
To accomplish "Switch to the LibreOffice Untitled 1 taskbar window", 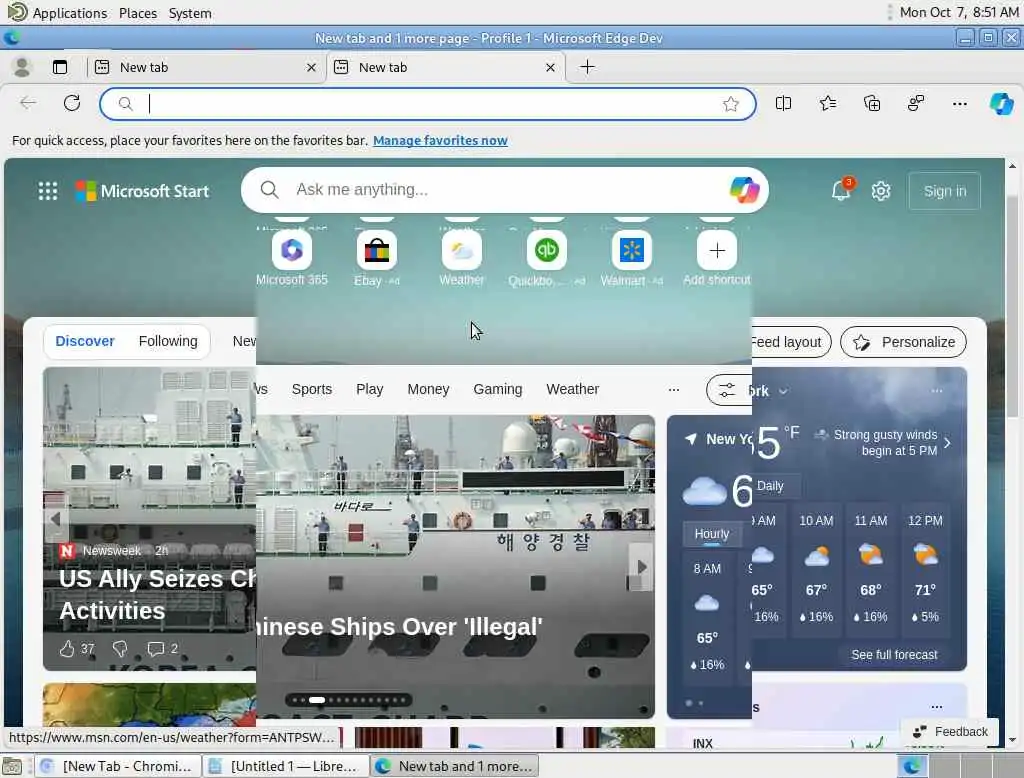I will pyautogui.click(x=285, y=766).
